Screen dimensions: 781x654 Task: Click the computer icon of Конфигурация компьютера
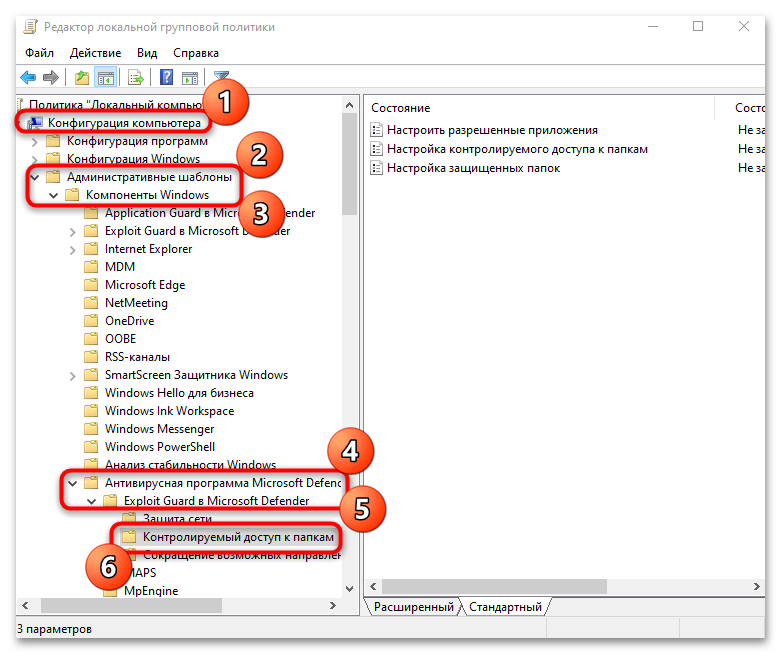pos(35,123)
